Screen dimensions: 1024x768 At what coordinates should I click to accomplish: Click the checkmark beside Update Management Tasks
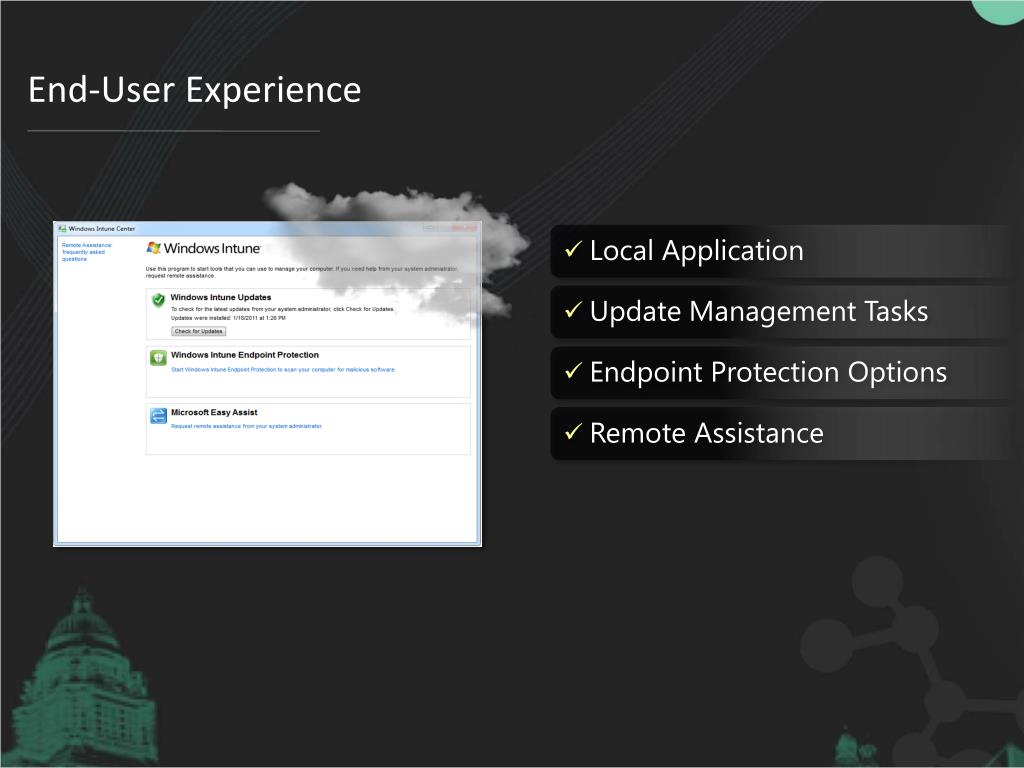point(573,310)
